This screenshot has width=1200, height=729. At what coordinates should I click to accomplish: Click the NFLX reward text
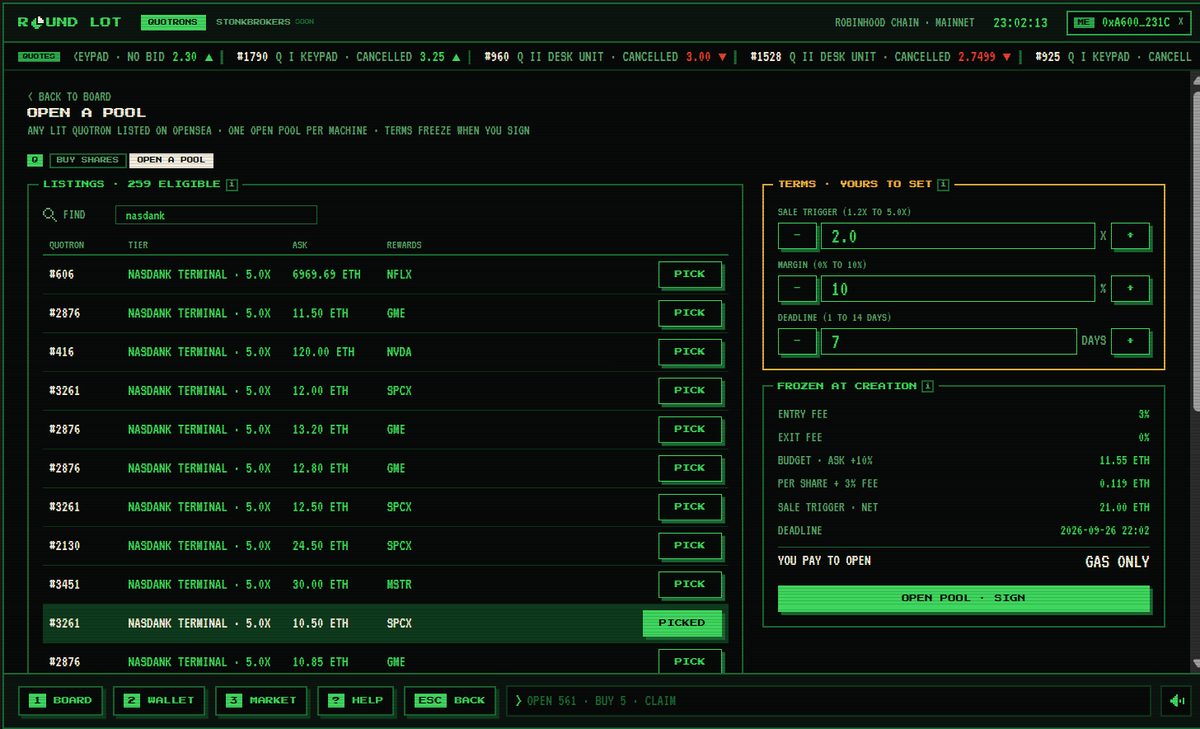coord(399,274)
